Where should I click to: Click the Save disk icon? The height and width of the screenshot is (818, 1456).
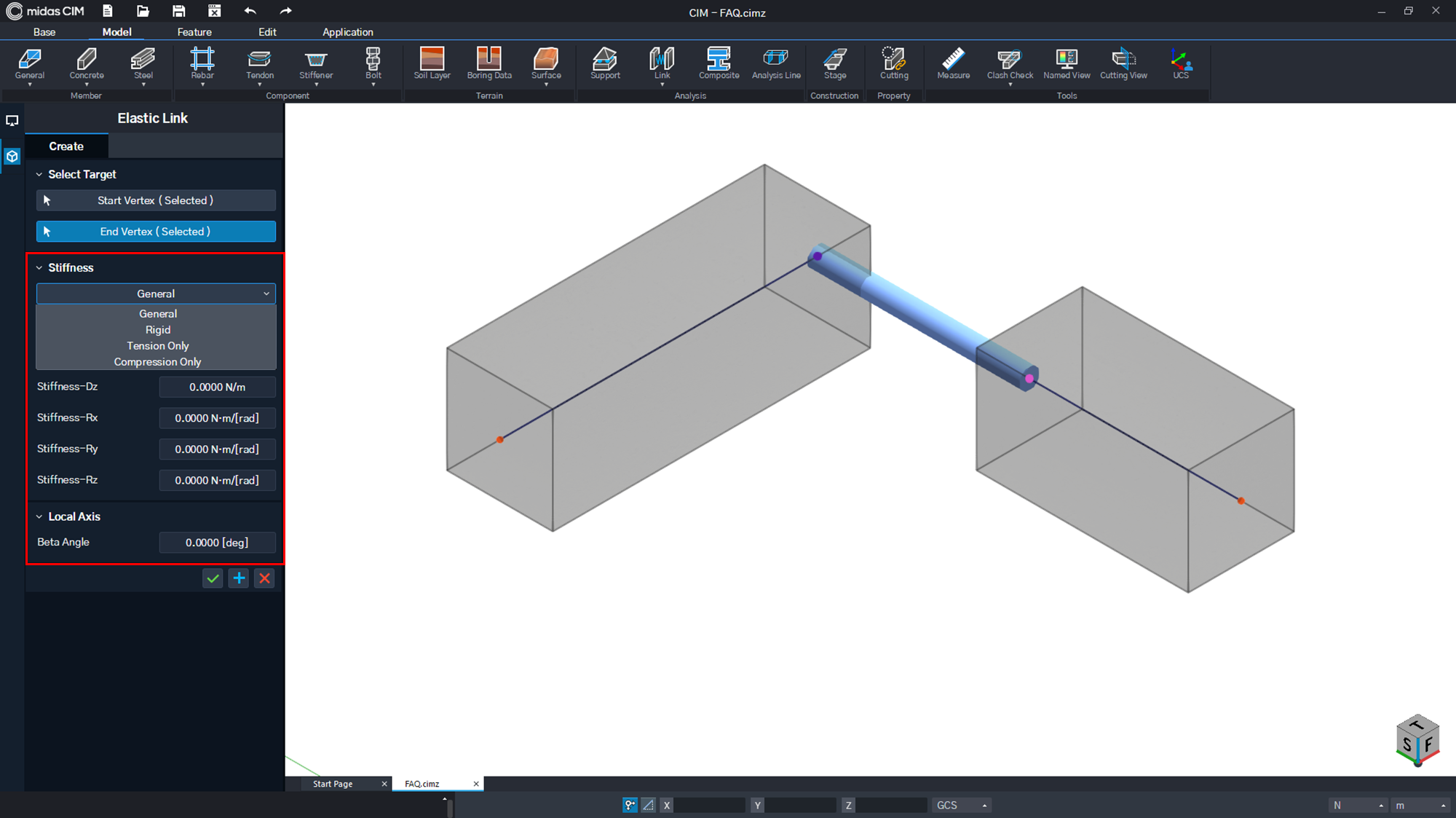click(178, 11)
